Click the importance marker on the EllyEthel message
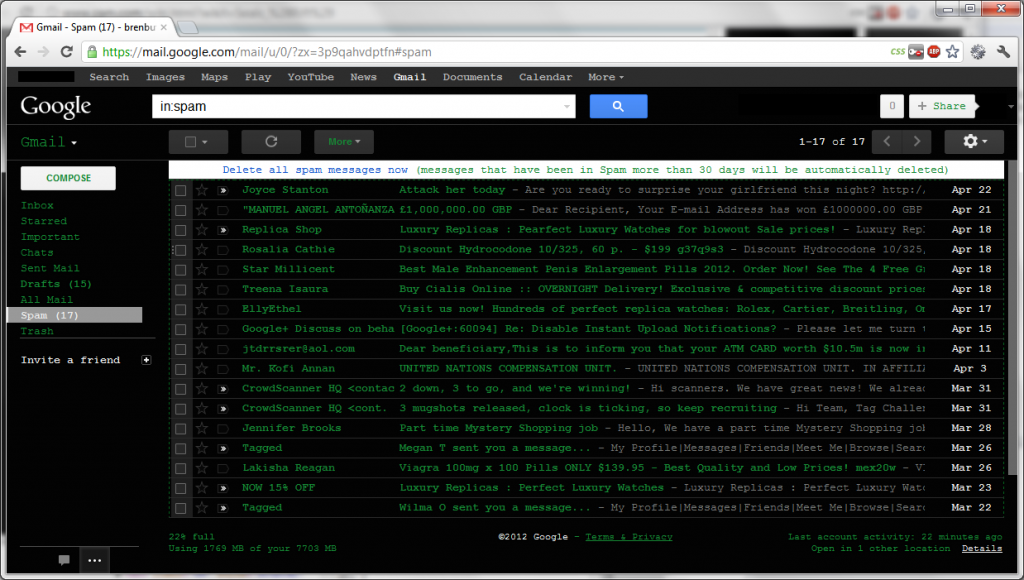The height and width of the screenshot is (580, 1024). 223,310
